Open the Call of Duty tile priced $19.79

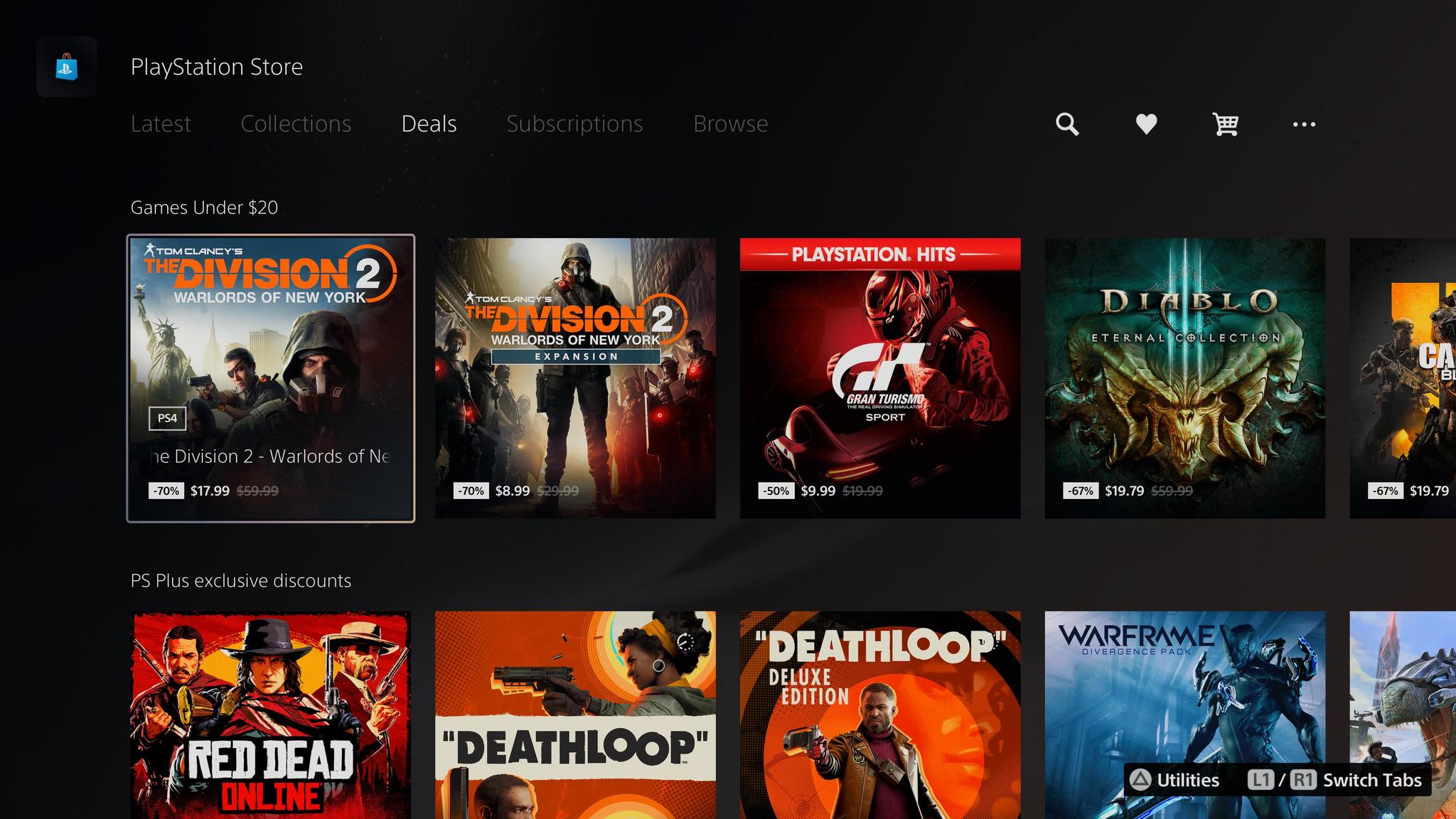(x=1403, y=378)
